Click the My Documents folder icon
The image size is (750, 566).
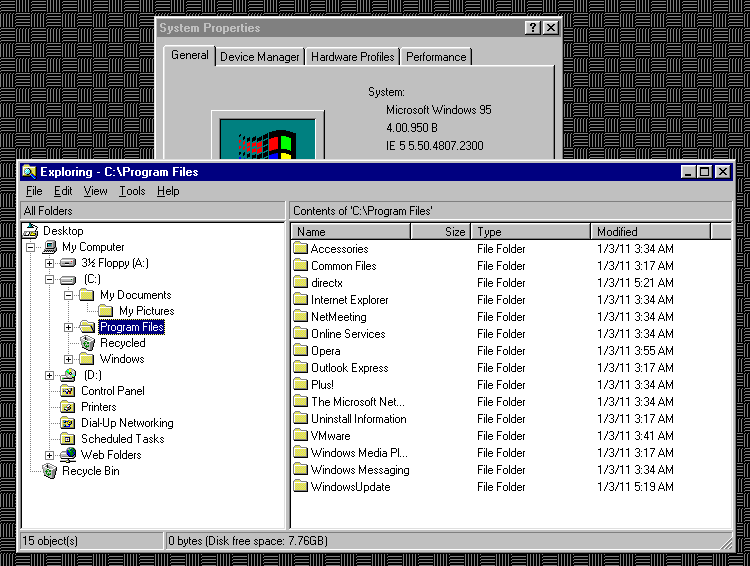pyautogui.click(x=87, y=295)
